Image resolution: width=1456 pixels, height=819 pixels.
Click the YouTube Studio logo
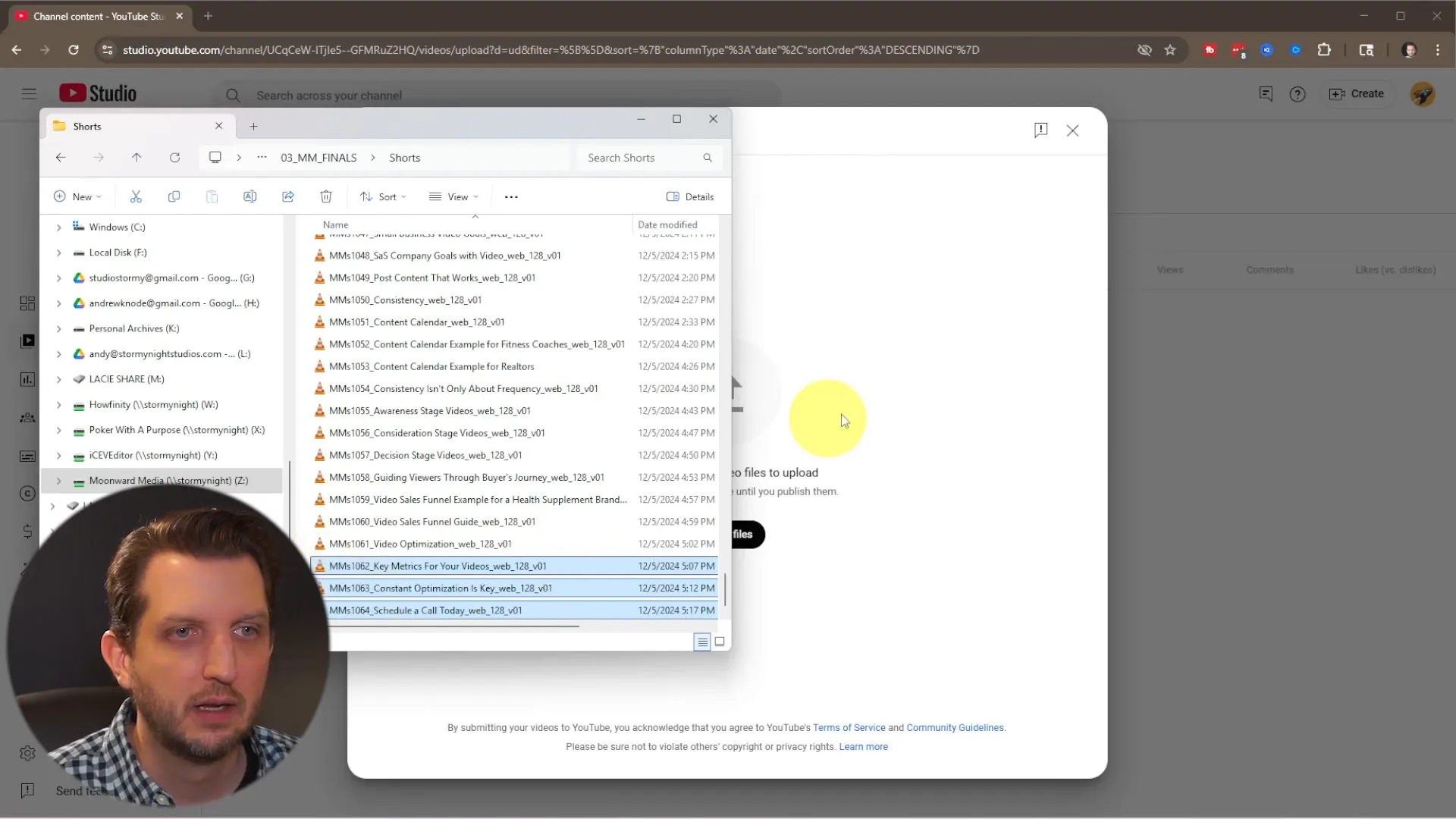98,93
